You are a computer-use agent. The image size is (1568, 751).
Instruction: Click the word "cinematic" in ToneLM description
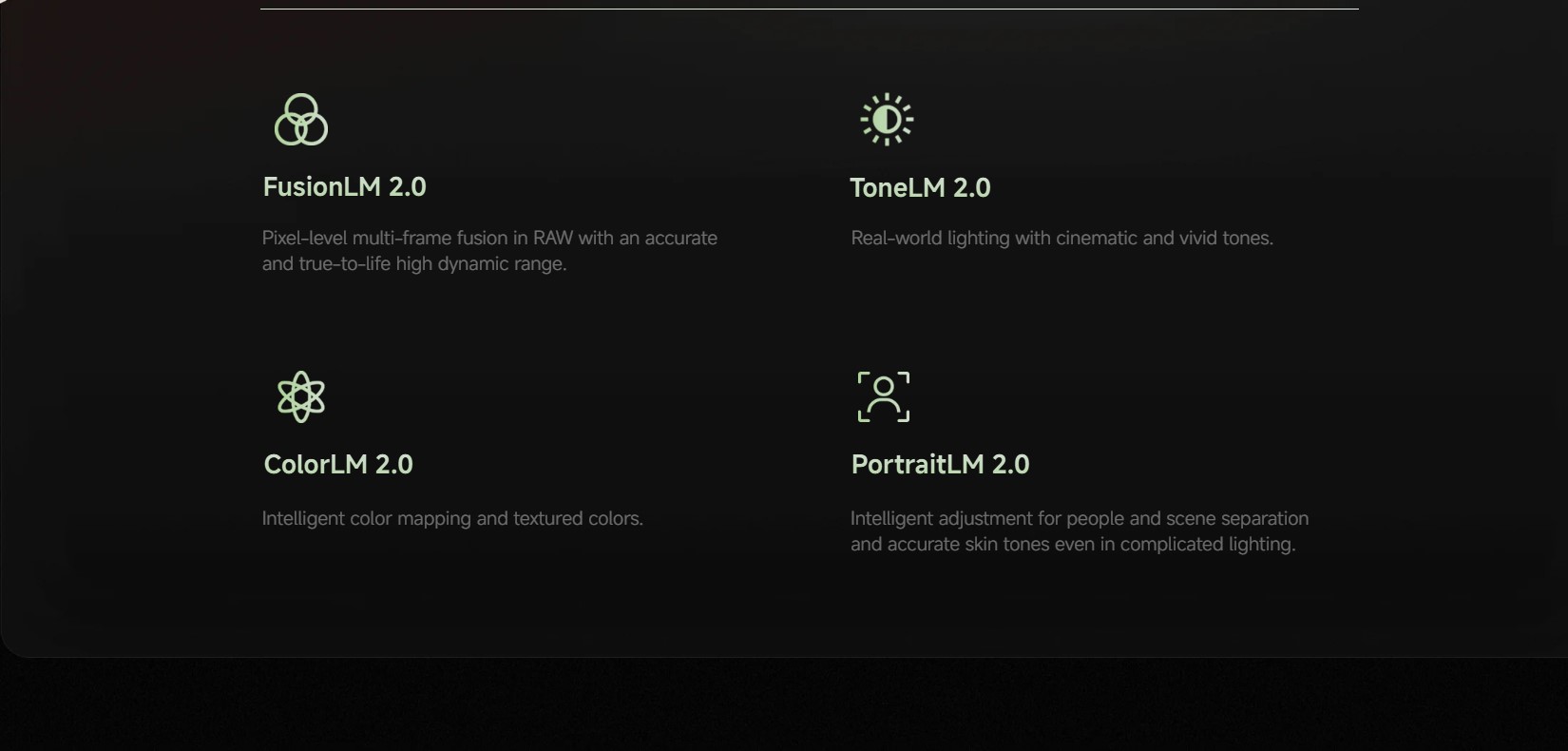click(x=1096, y=239)
